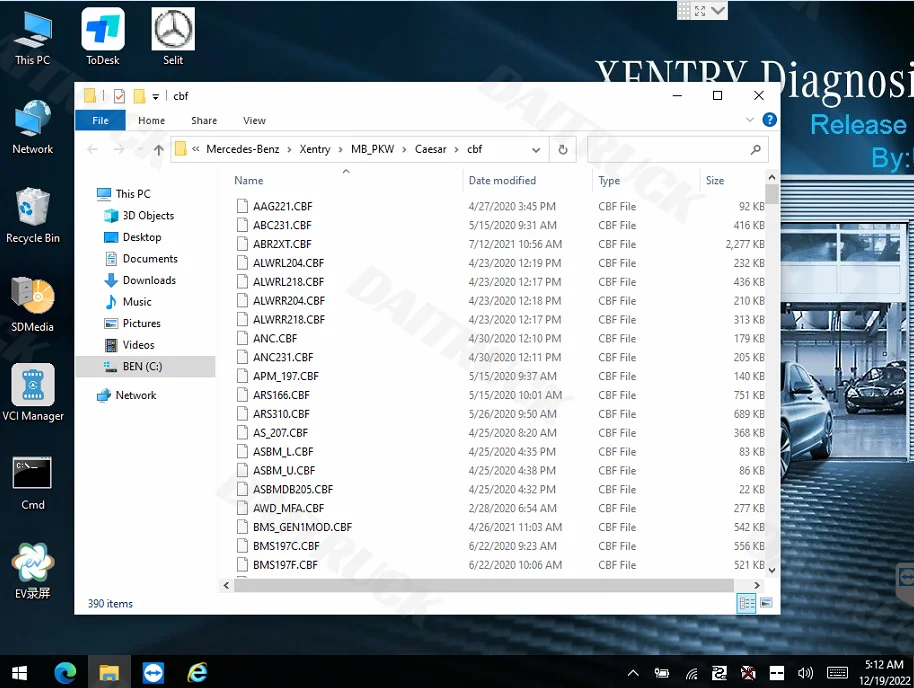Switch to Details view layout button
Viewport: 914px width, 688px height.
[x=746, y=603]
